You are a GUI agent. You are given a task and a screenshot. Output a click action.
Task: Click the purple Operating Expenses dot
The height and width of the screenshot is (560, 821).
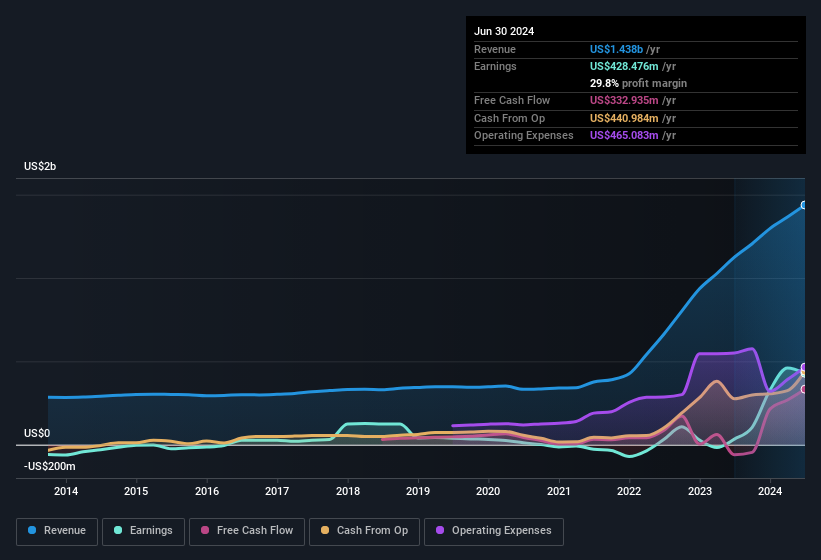pyautogui.click(x=441, y=531)
